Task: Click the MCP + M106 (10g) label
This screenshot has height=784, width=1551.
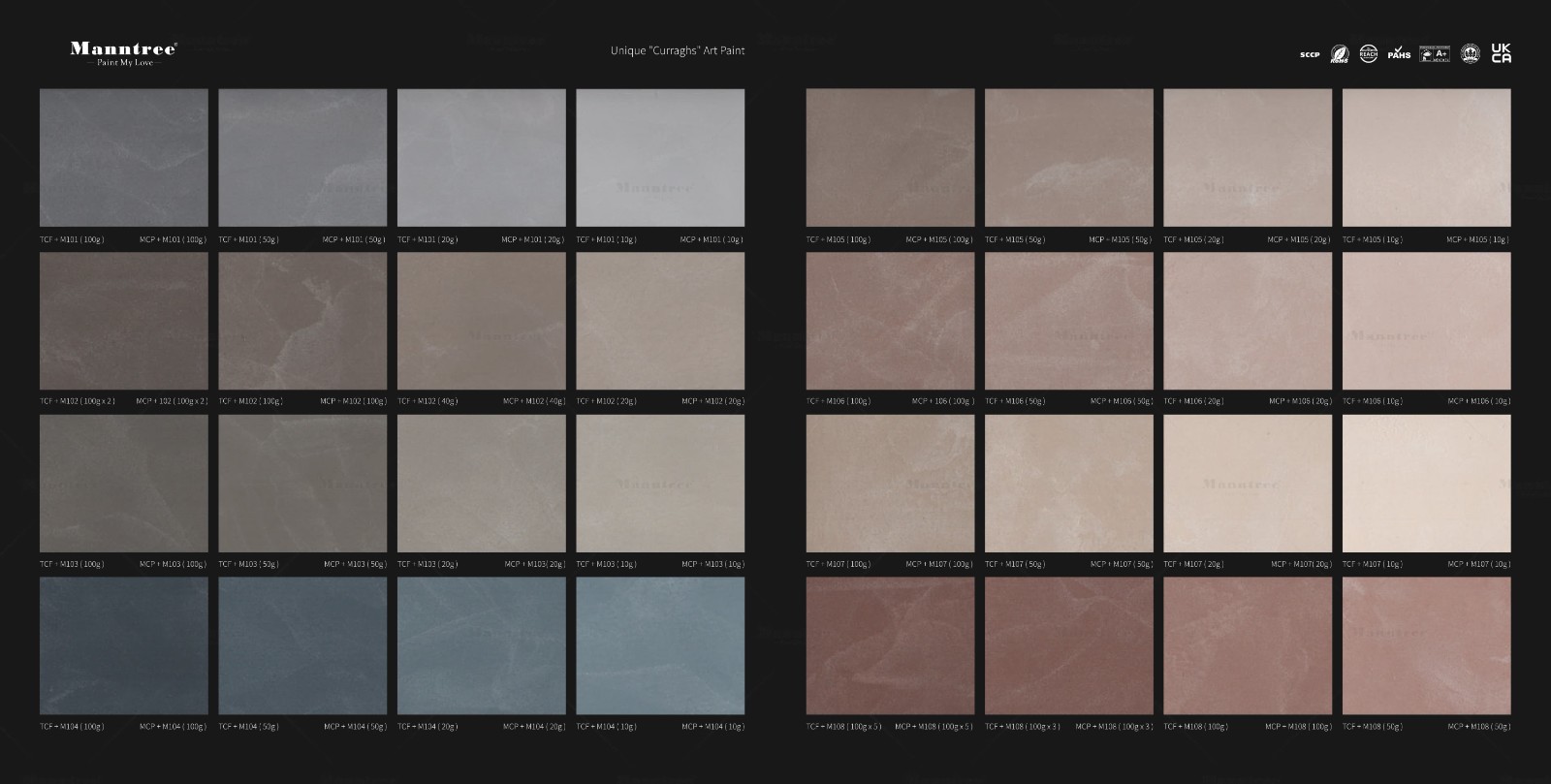Action: coord(1478,401)
